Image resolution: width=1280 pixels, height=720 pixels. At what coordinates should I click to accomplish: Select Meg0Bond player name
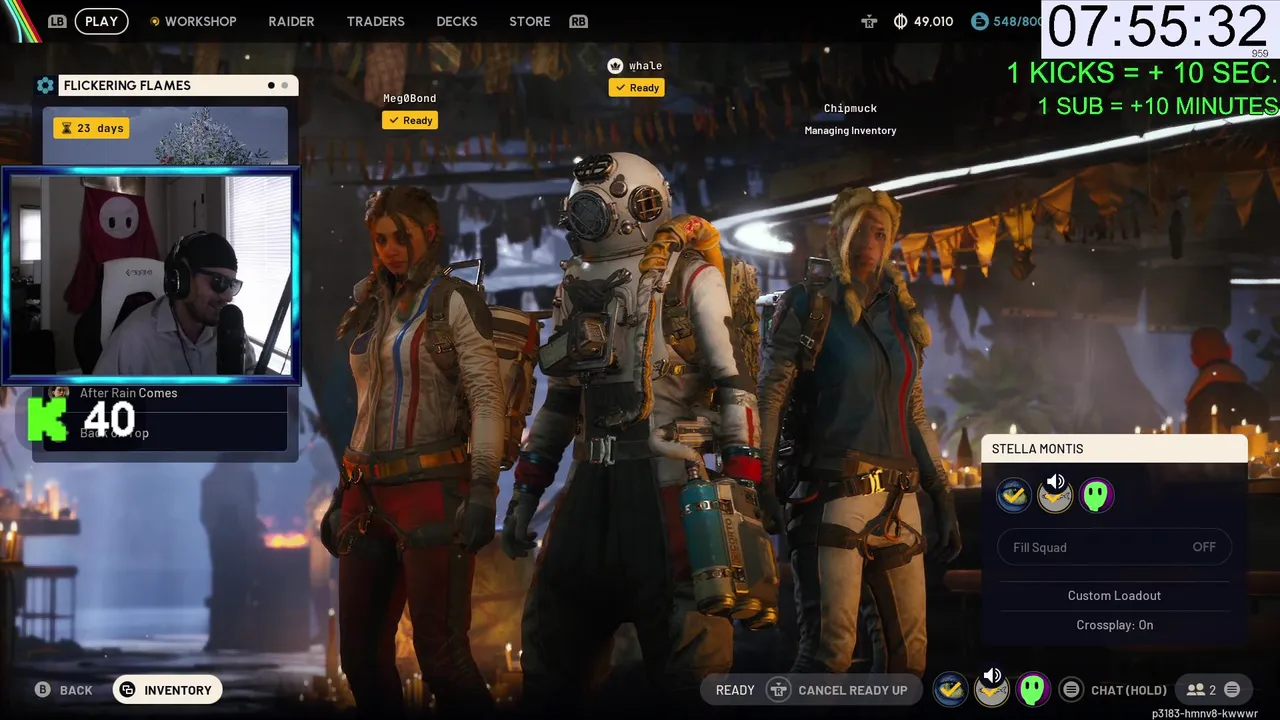click(x=410, y=98)
